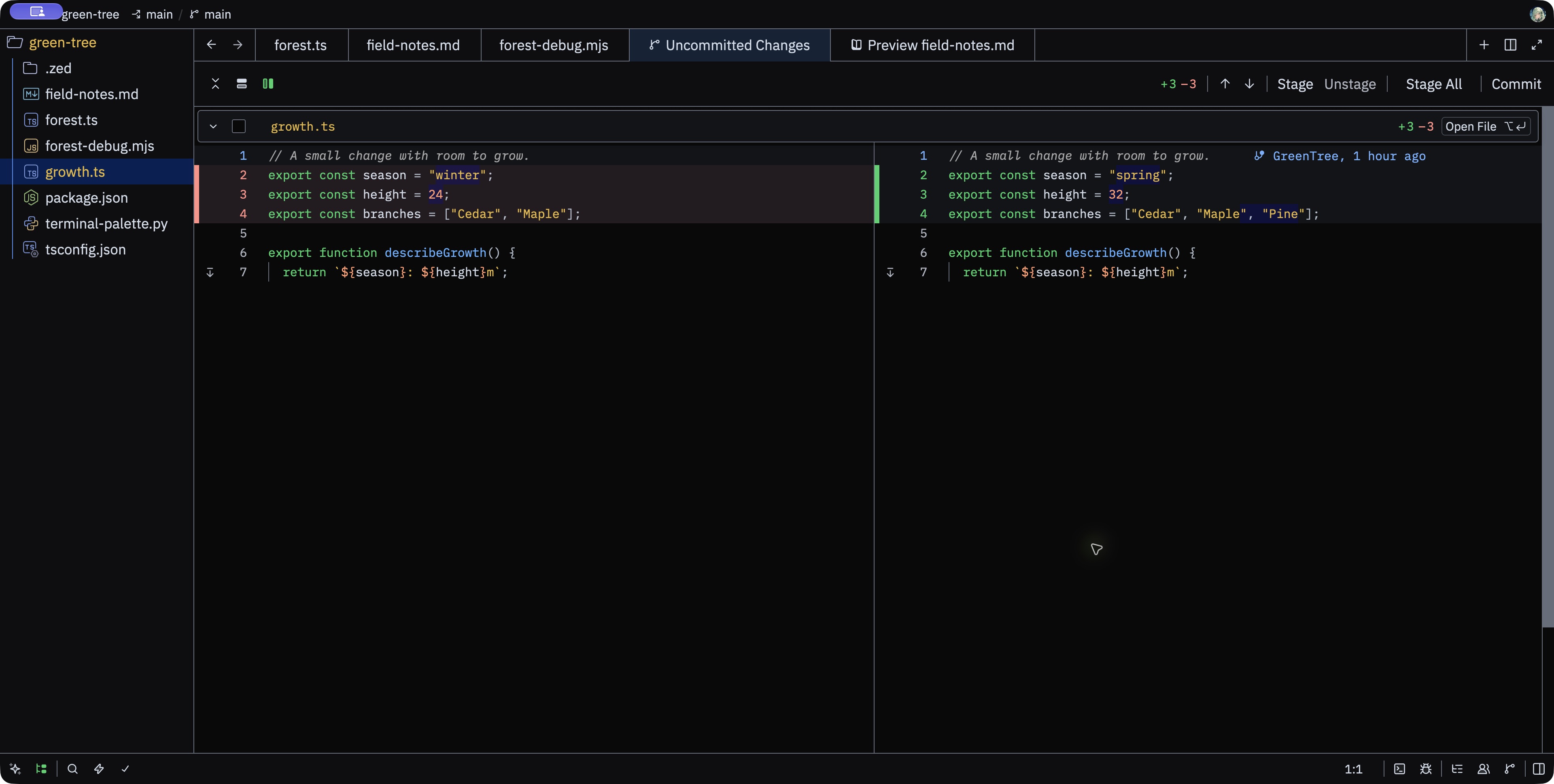This screenshot has width=1554, height=784.
Task: Open the outline panel icon in the status bar
Action: [1457, 769]
